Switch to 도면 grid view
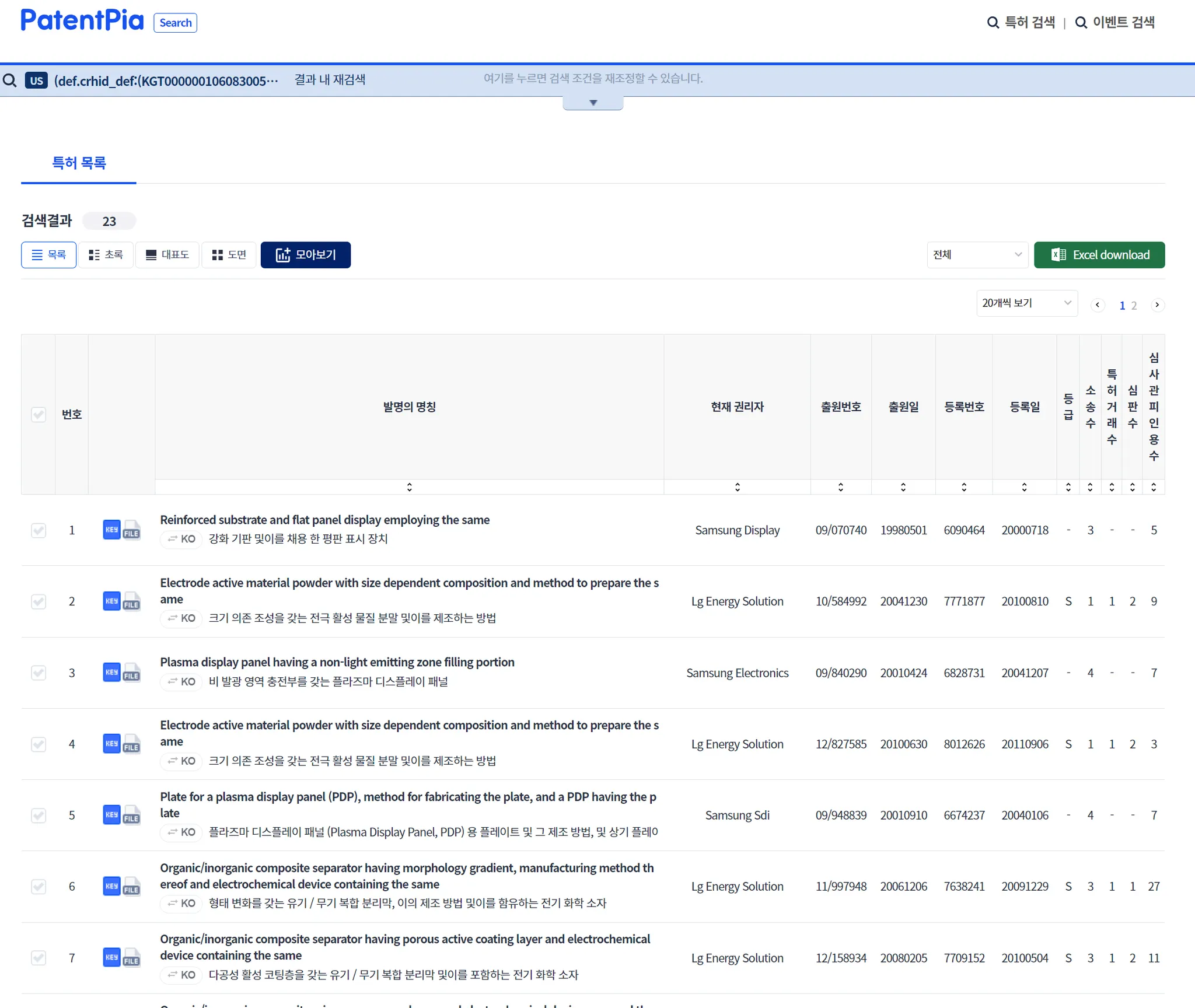The height and width of the screenshot is (1008, 1195). (229, 255)
